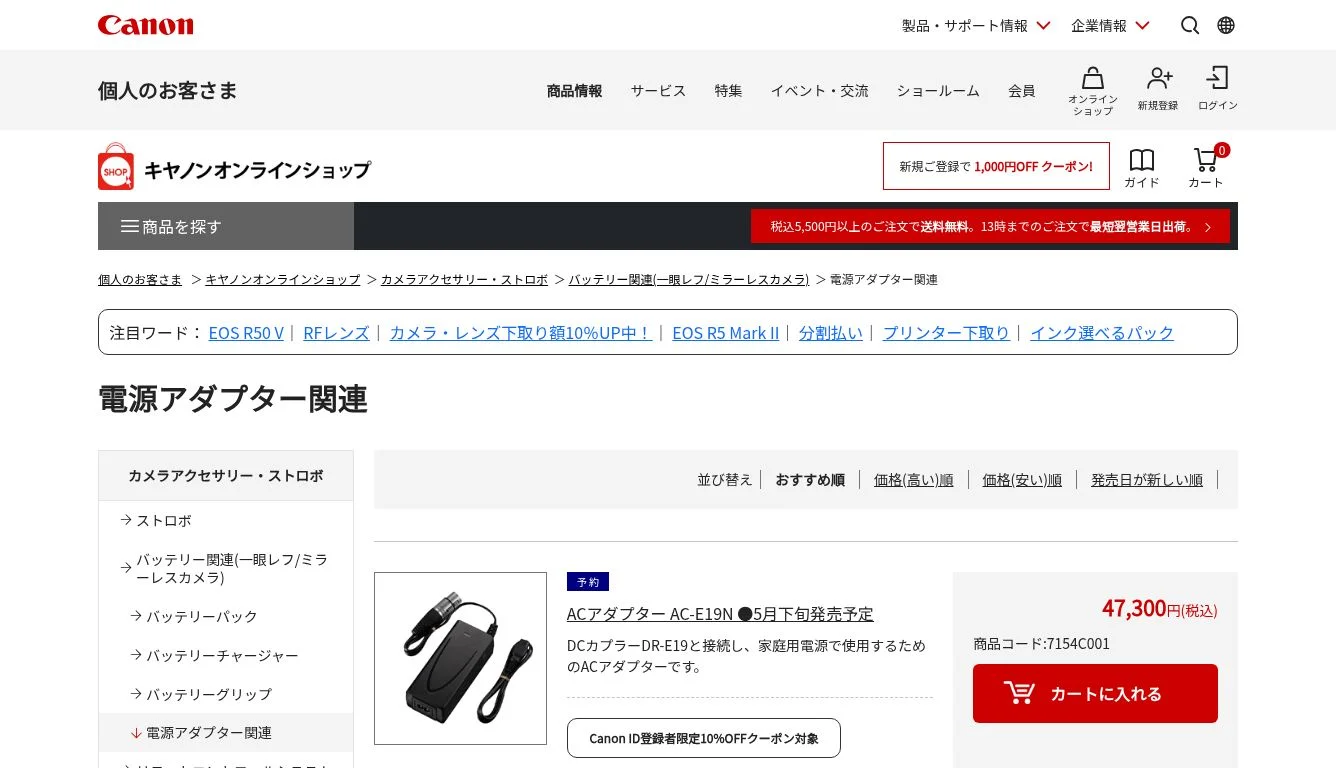Open the オンラインショップ bag icon
The image size is (1336, 768).
(x=1093, y=78)
